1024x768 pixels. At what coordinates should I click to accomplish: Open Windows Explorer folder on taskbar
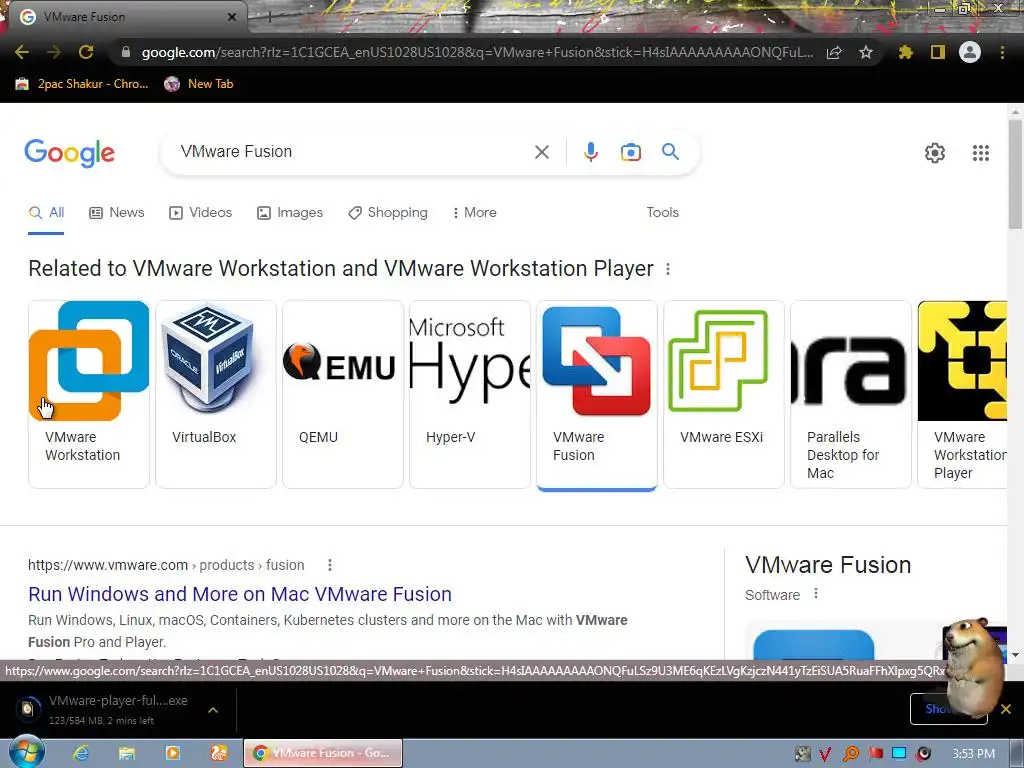[127, 753]
